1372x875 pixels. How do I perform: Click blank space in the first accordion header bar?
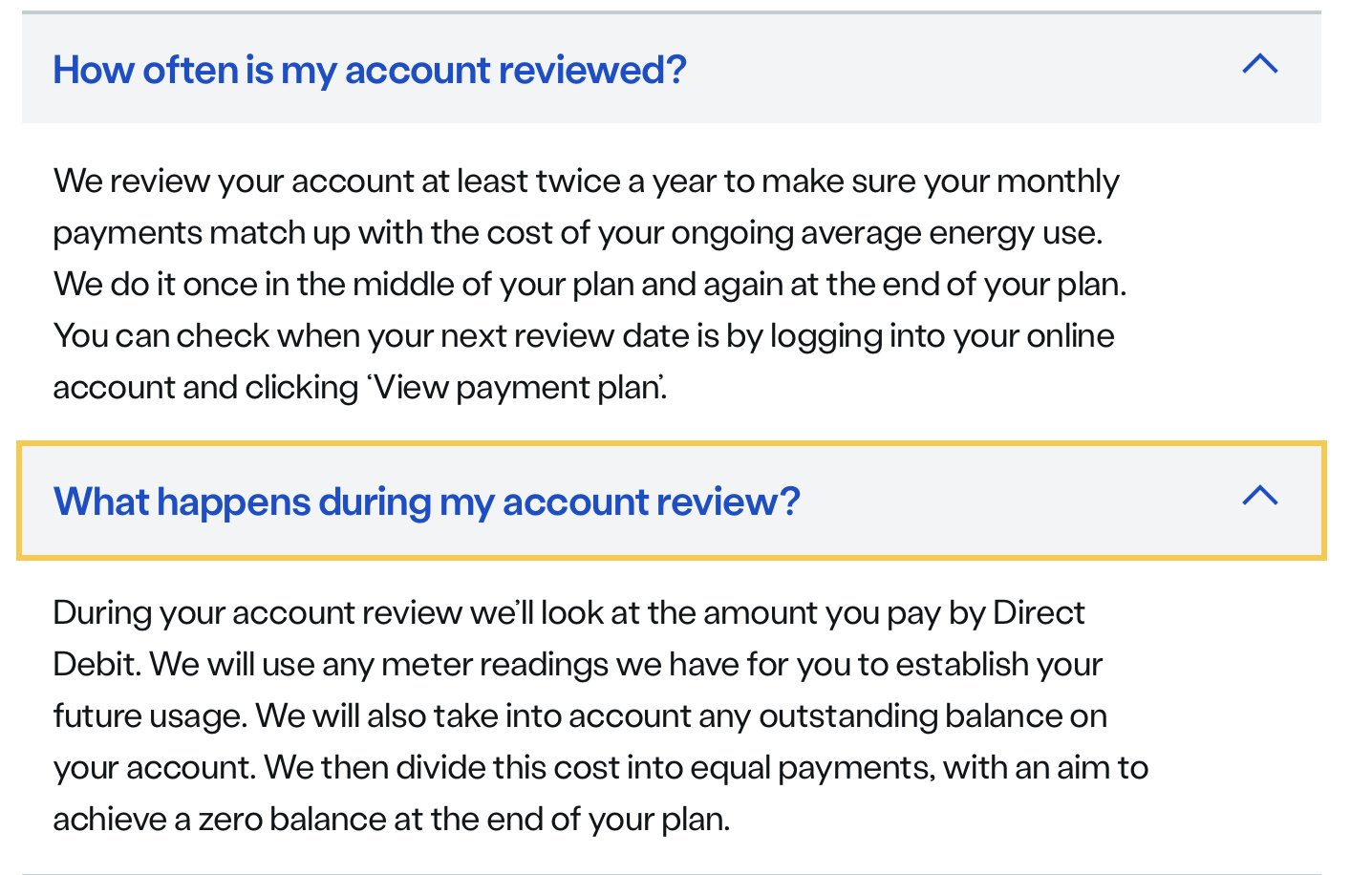(x=955, y=69)
